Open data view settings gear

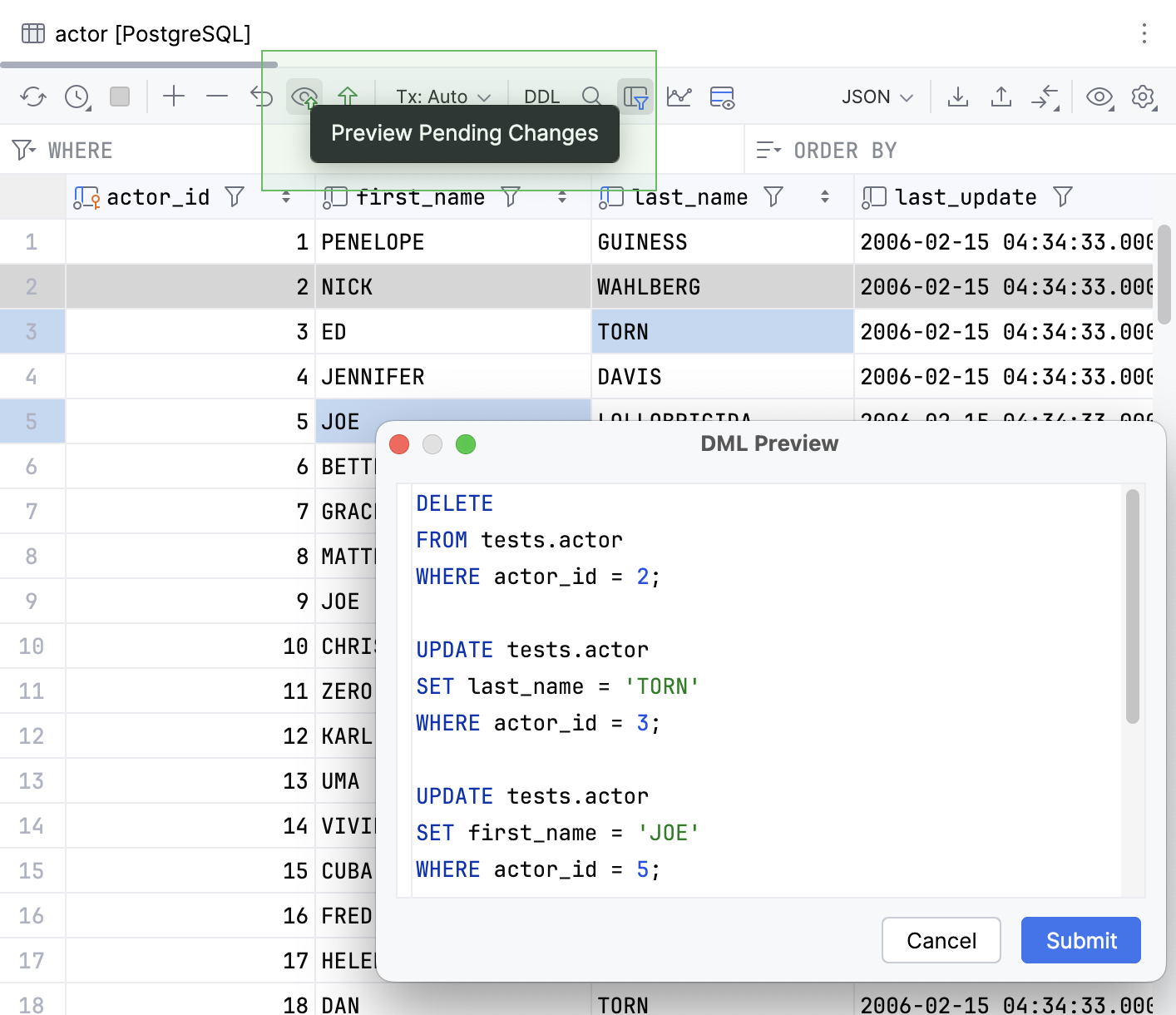pyautogui.click(x=1144, y=97)
